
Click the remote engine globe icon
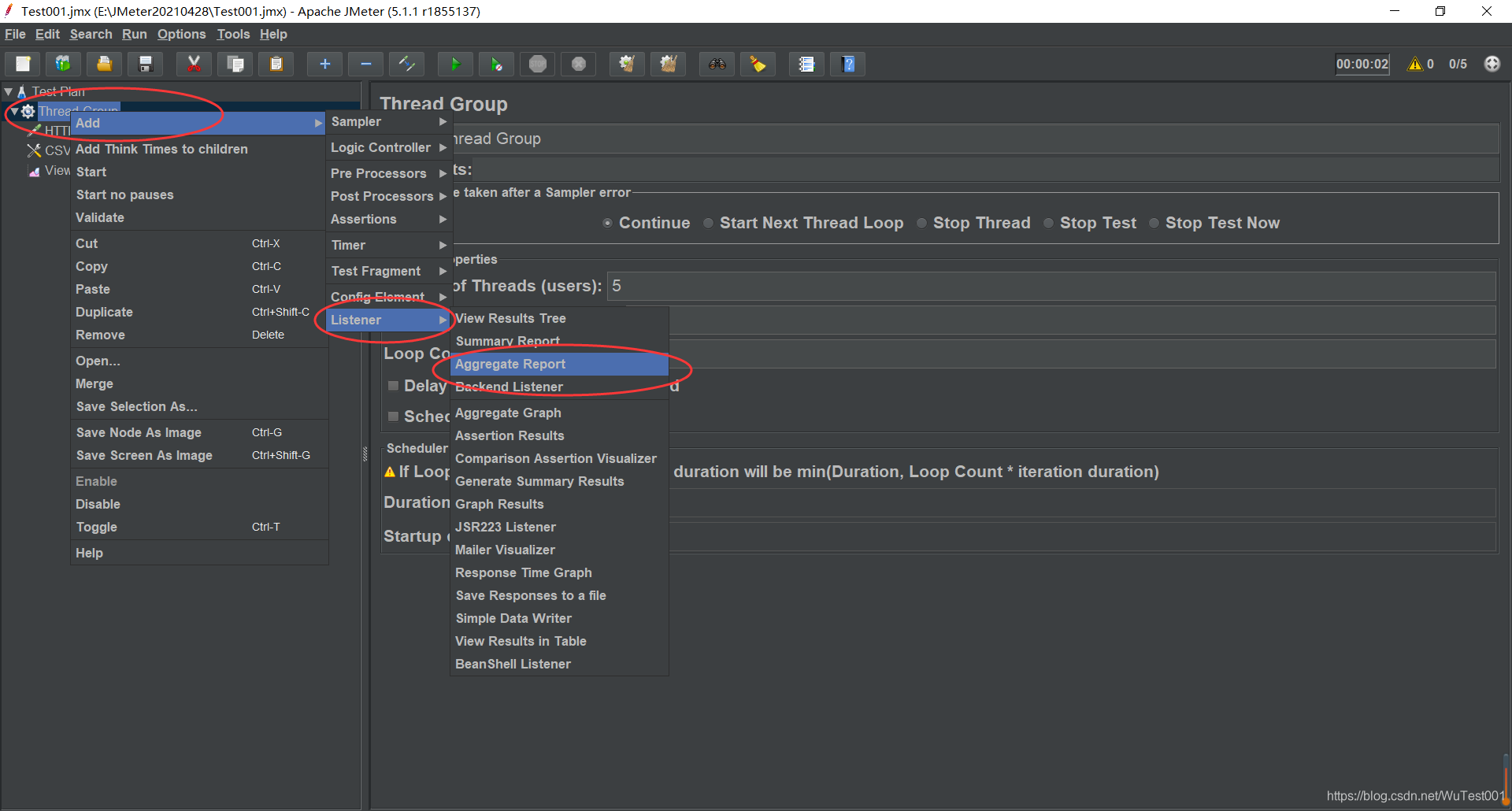click(1492, 64)
